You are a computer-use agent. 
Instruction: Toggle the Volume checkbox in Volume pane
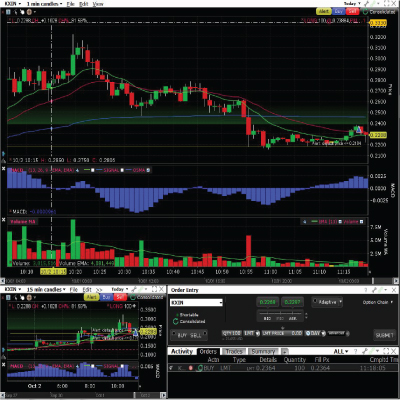coord(362,222)
